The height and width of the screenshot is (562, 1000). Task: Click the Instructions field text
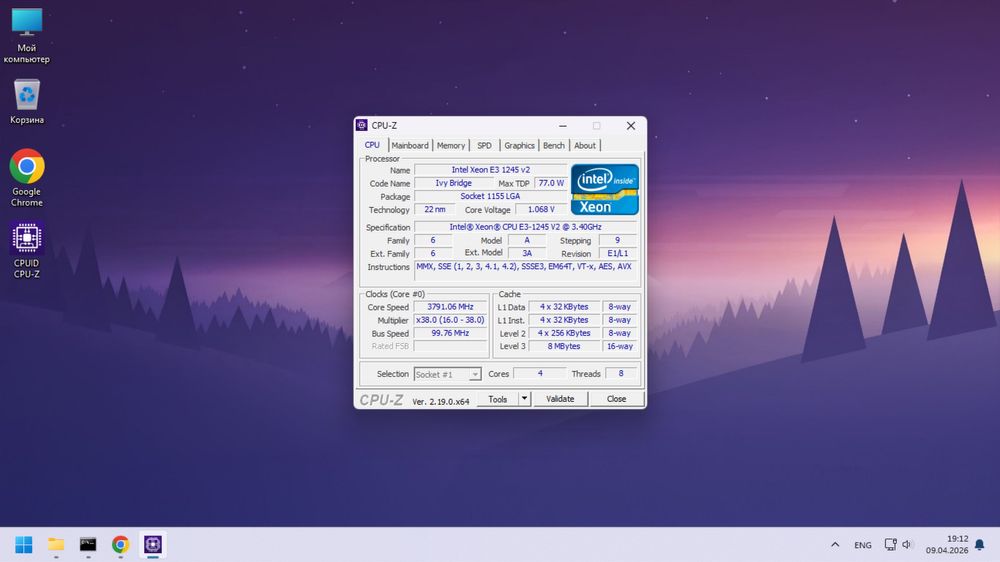tap(526, 270)
